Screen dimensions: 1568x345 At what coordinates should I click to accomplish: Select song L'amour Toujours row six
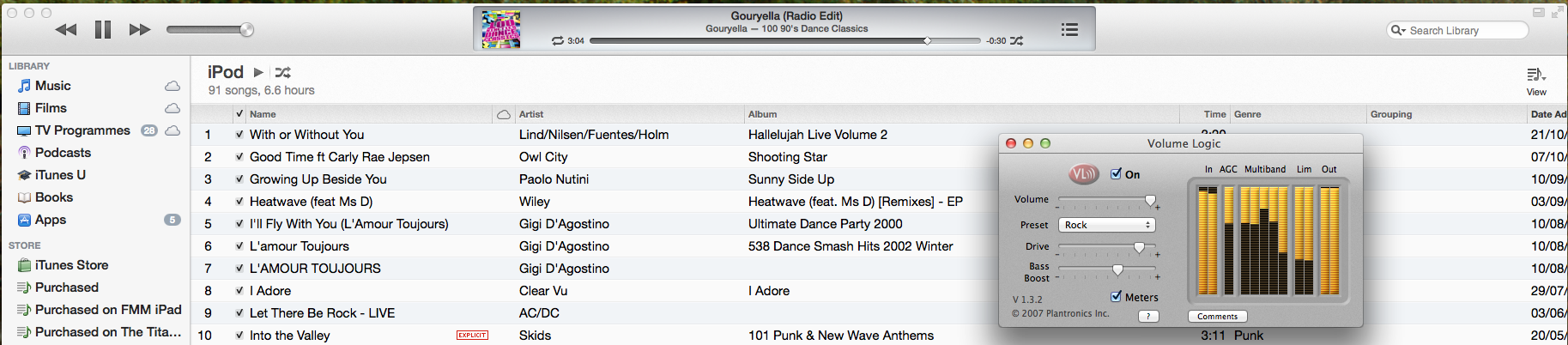(299, 246)
